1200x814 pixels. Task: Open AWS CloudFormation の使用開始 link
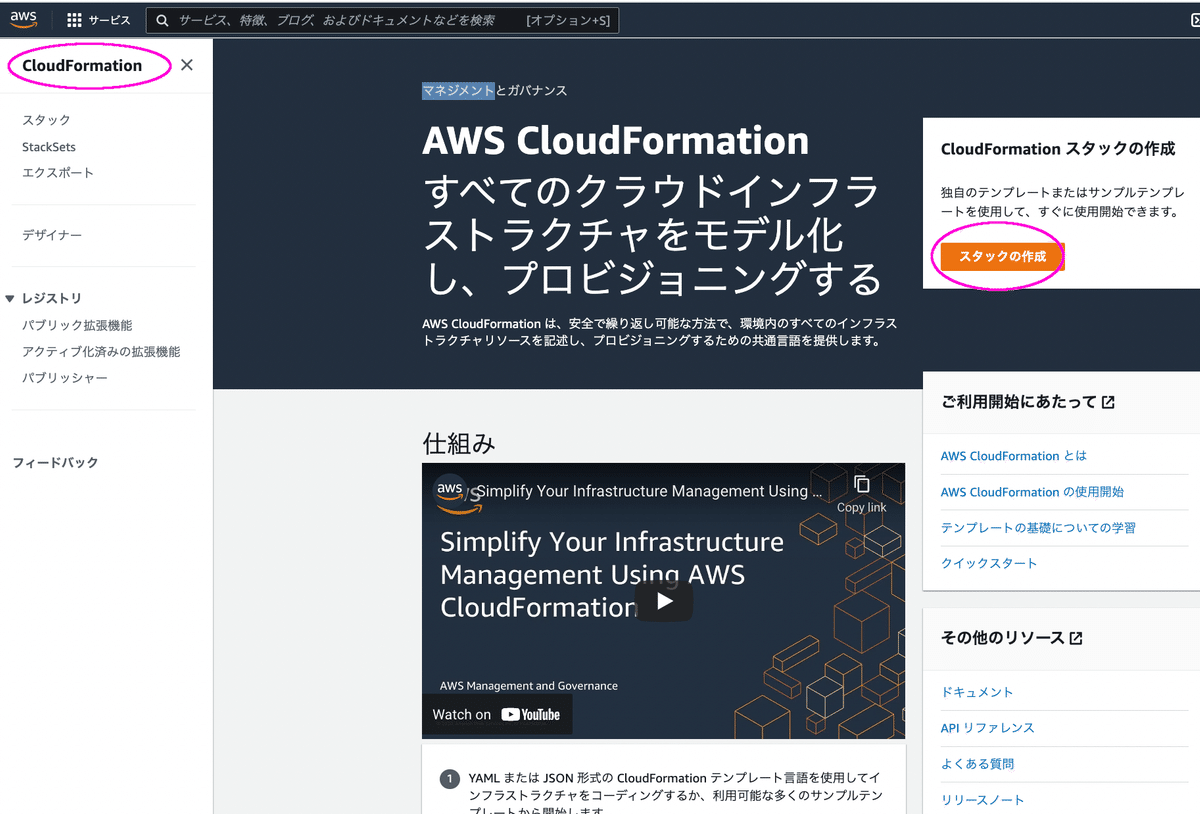[x=1032, y=492]
